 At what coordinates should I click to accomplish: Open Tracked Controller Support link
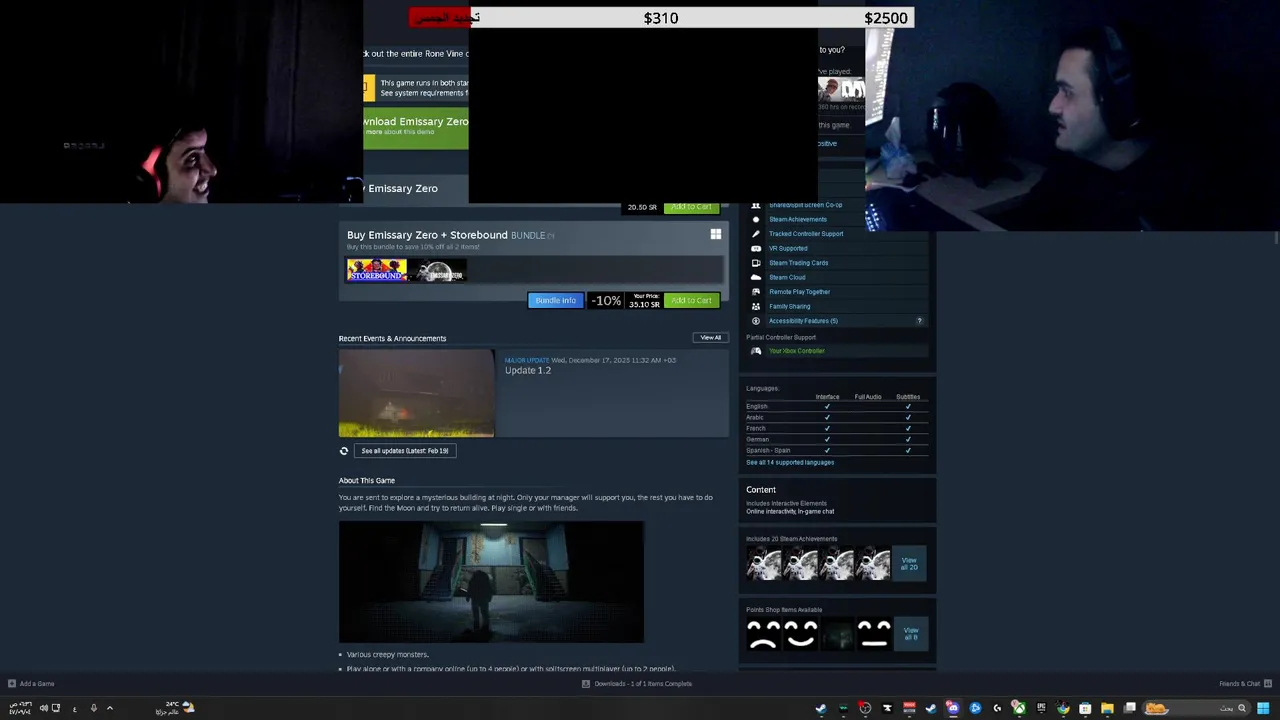point(806,234)
